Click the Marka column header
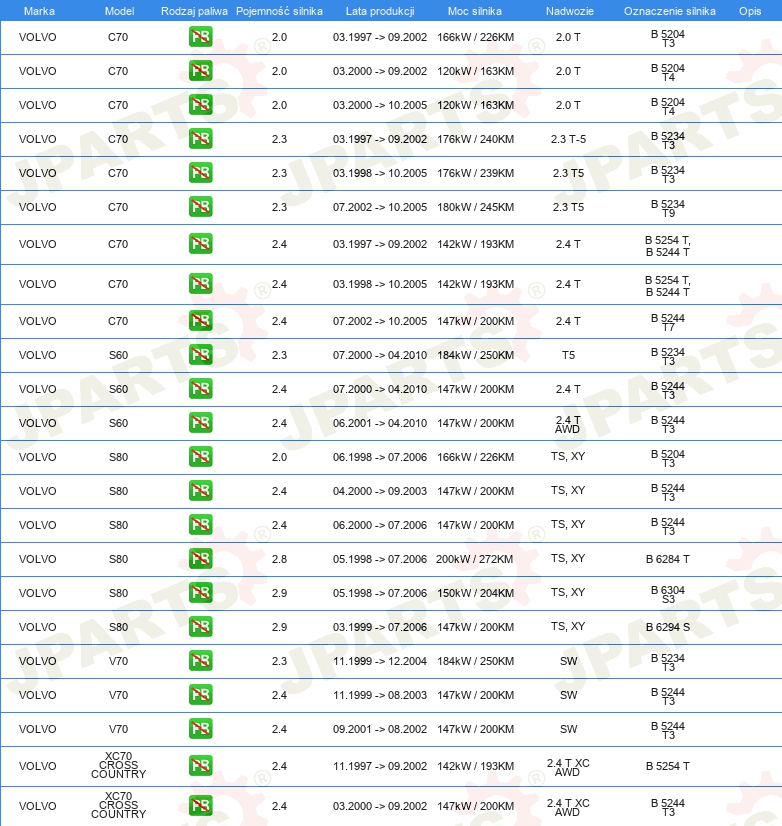The width and height of the screenshot is (782, 826). [x=39, y=11]
